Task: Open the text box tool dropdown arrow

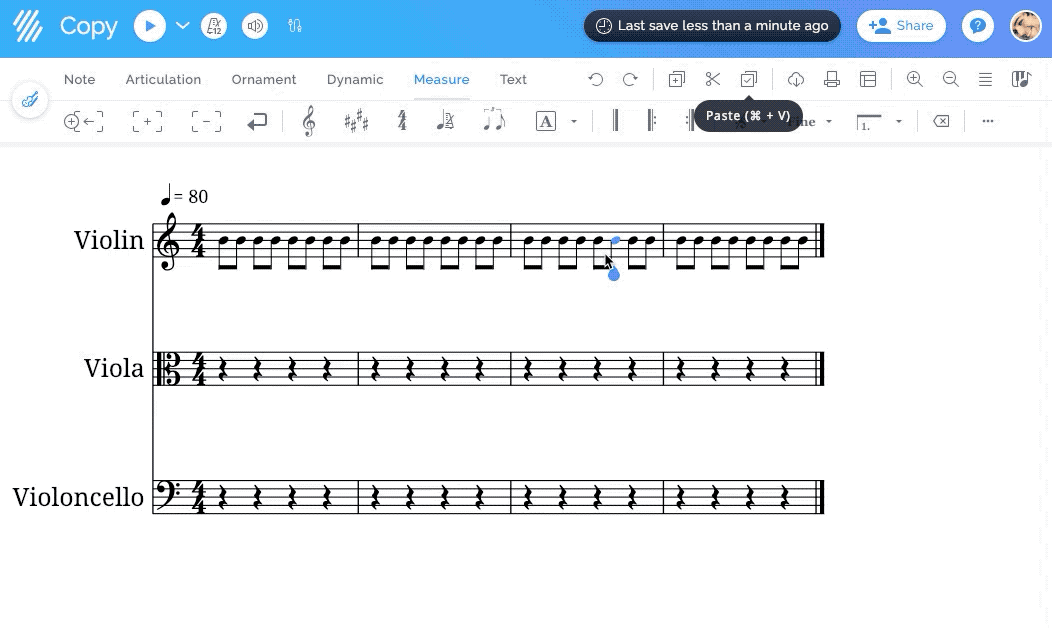Action: [x=574, y=121]
